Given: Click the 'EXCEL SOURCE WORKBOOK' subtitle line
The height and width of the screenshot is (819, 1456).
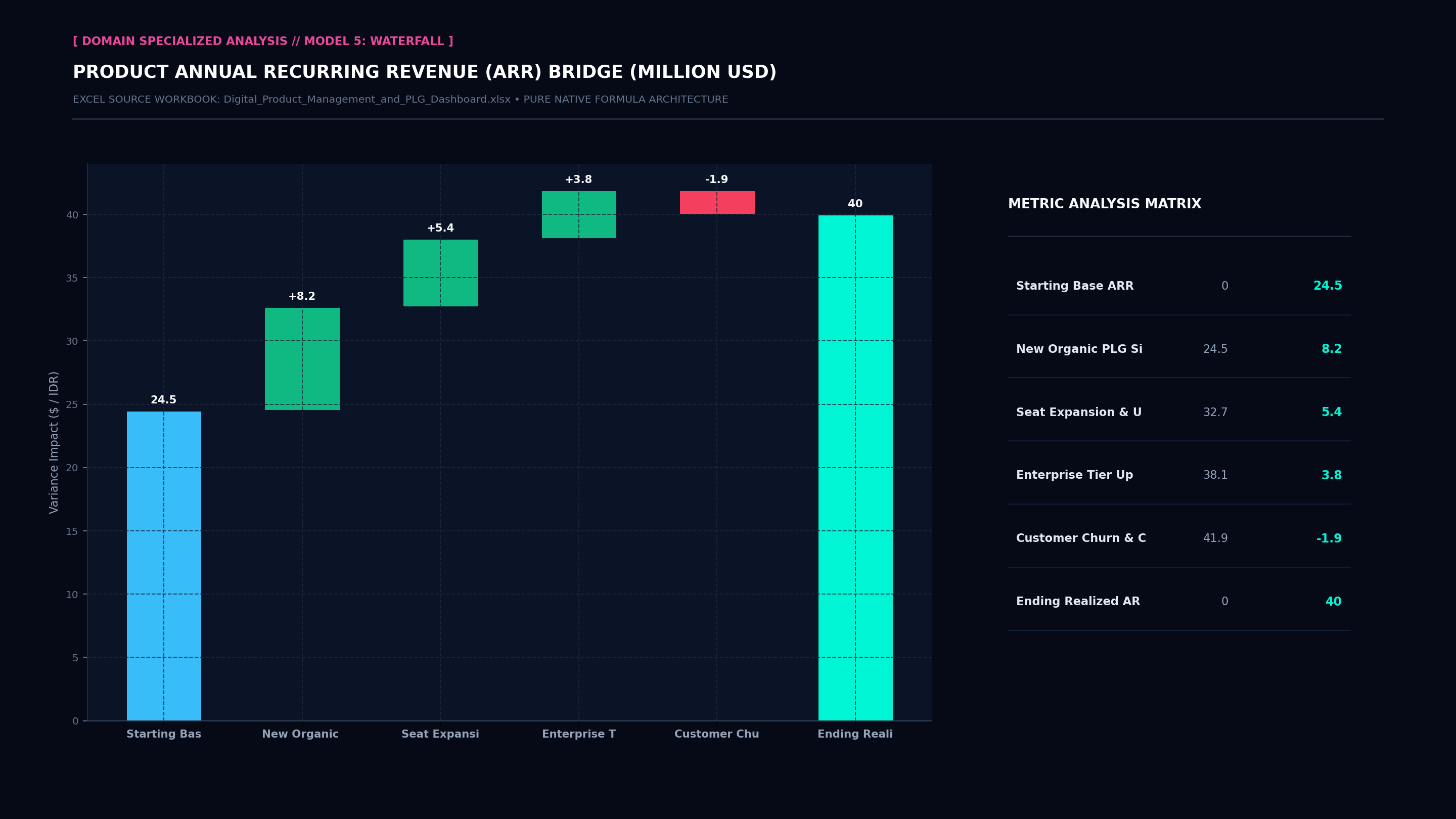Looking at the screenshot, I should pos(400,100).
